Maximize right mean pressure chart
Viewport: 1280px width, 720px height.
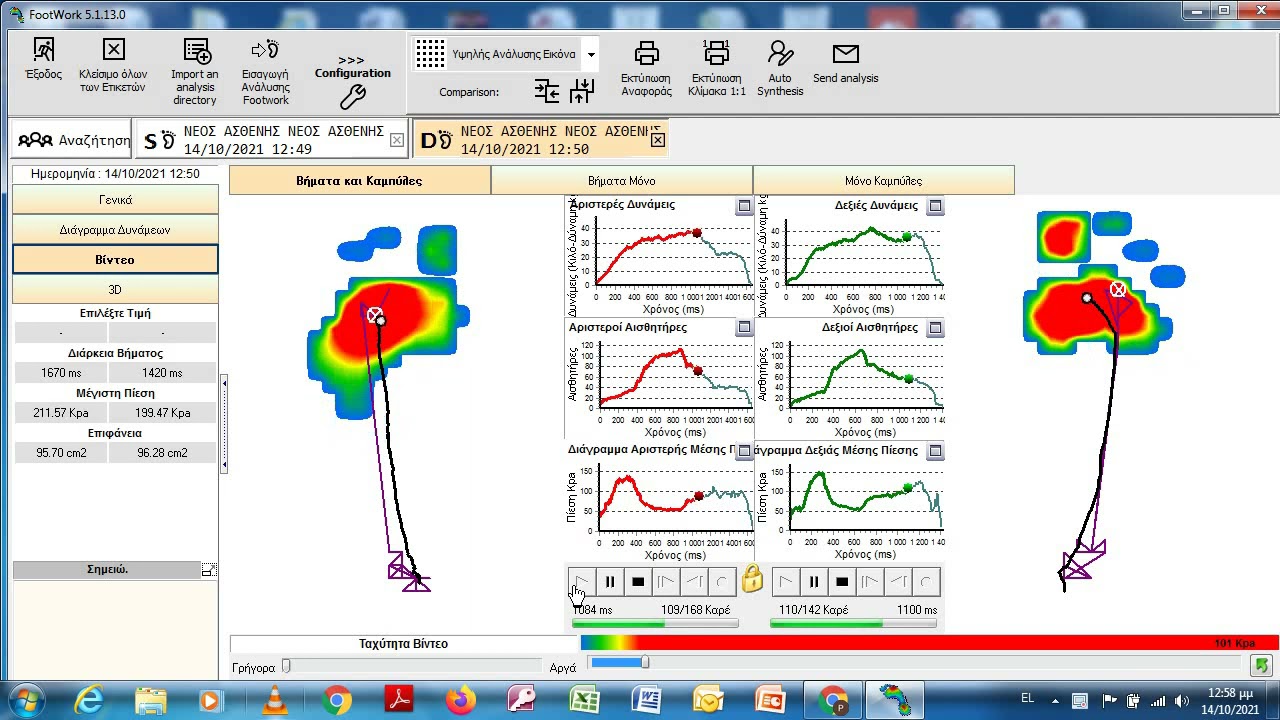click(x=935, y=451)
